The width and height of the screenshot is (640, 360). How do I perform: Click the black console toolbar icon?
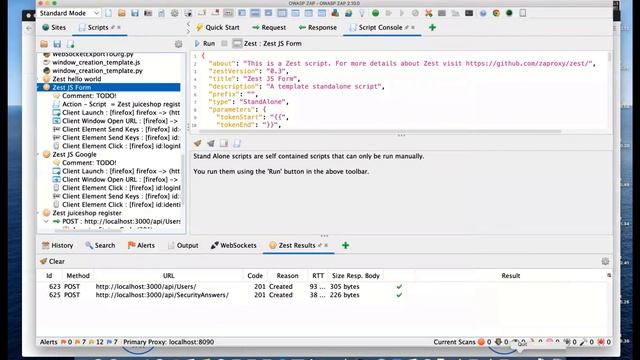coord(469,13)
